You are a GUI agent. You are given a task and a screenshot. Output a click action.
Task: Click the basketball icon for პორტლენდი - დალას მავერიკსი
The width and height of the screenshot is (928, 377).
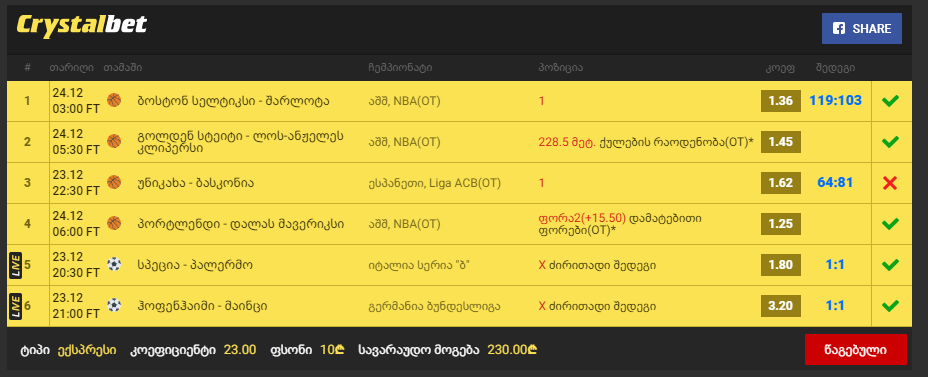pyautogui.click(x=114, y=223)
